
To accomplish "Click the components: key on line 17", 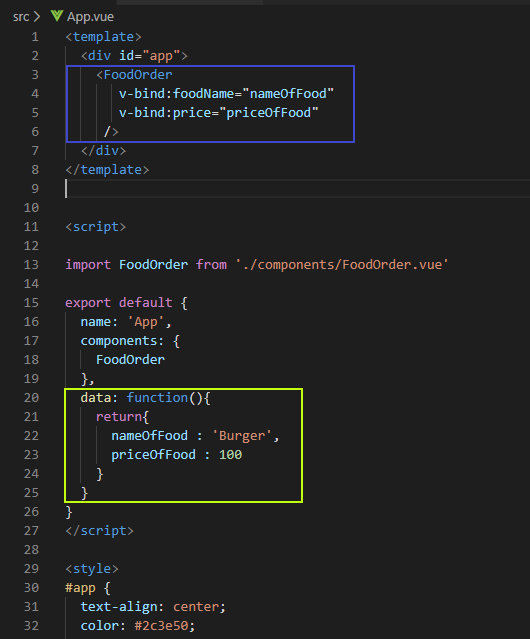I will [123, 341].
